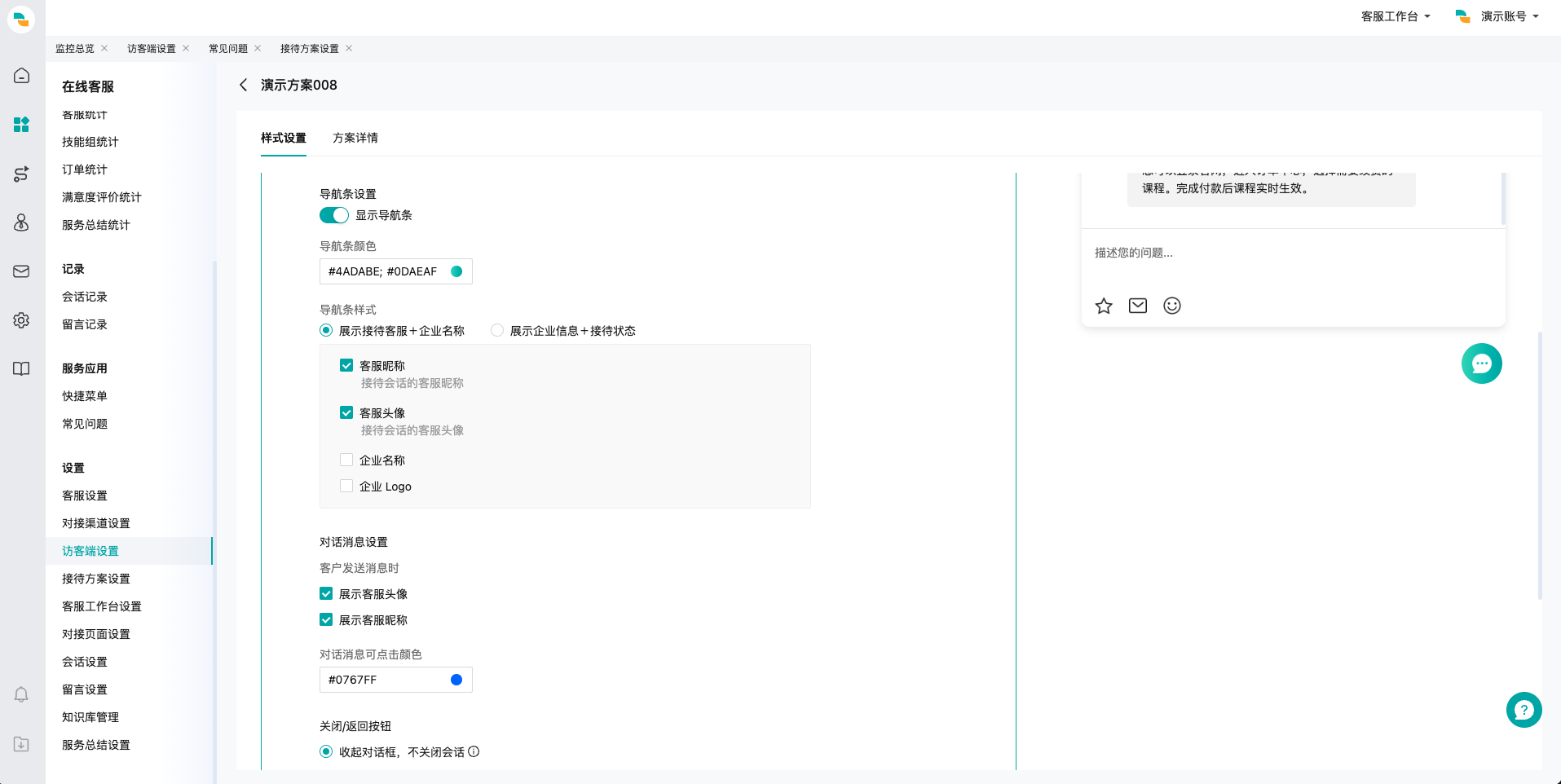This screenshot has width=1561, height=784.
Task: Switch to 访客端设置 page tab
Action: point(152,49)
